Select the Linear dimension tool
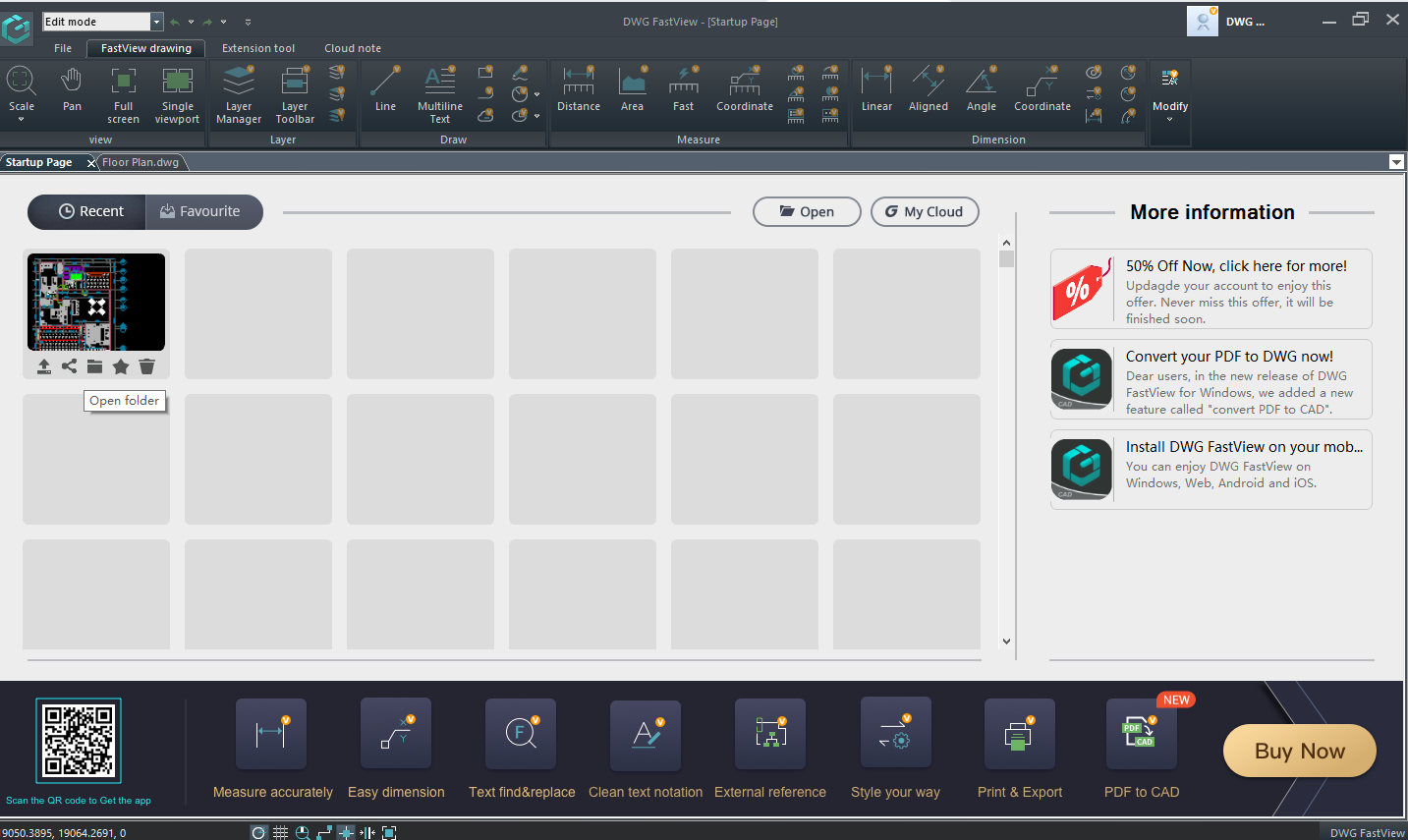This screenshot has height=840, width=1408. 876,90
